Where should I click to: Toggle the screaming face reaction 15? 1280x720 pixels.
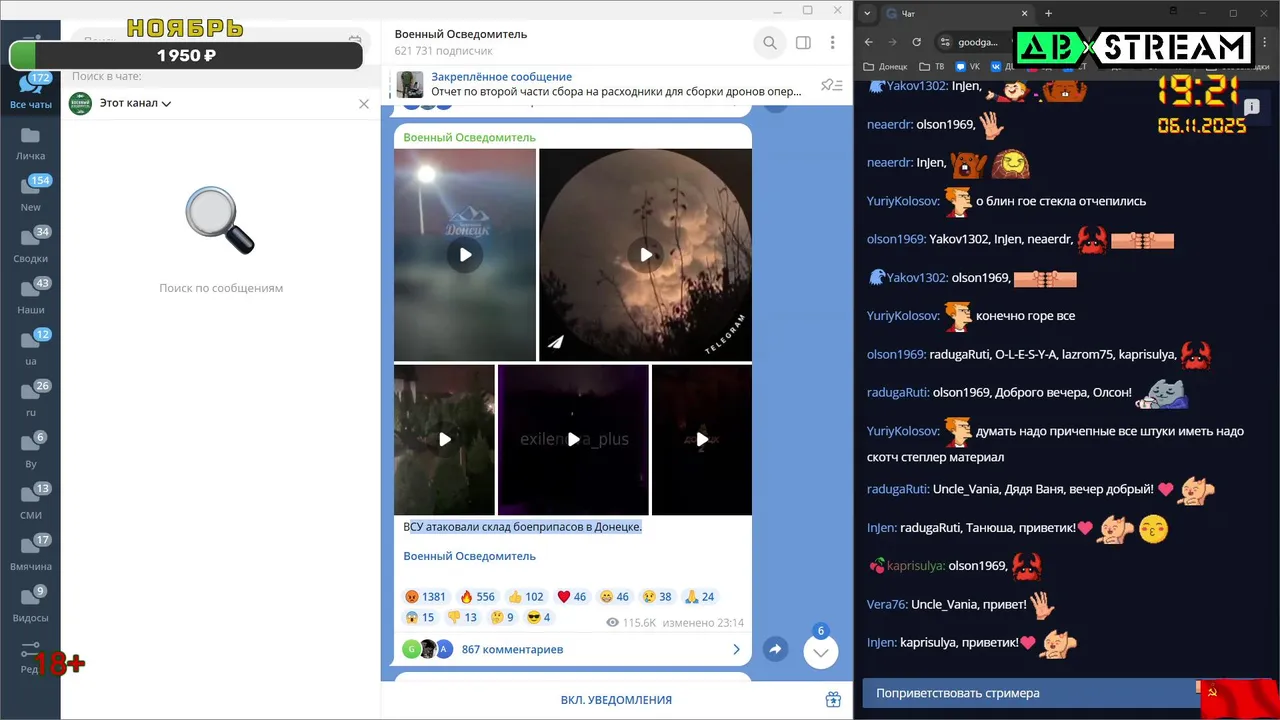420,617
